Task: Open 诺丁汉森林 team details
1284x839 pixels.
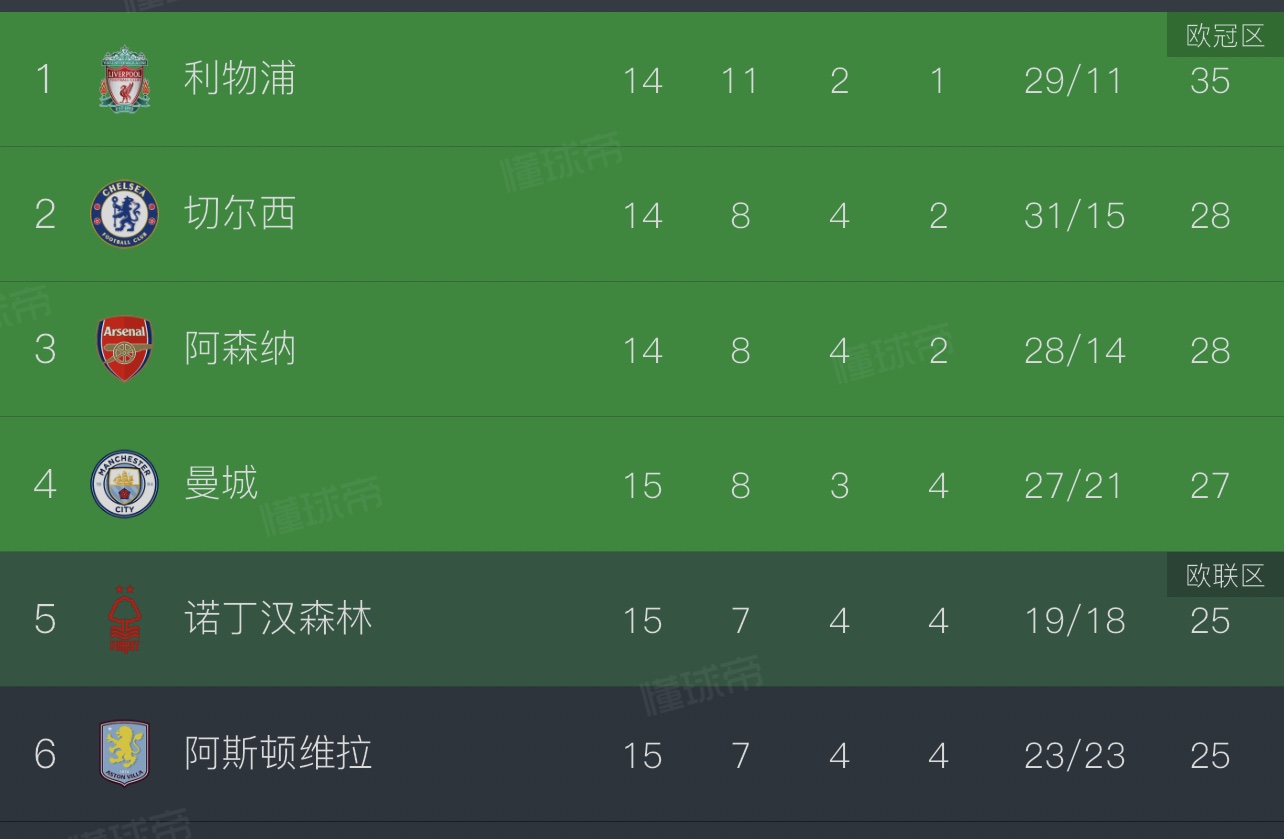Action: (278, 619)
